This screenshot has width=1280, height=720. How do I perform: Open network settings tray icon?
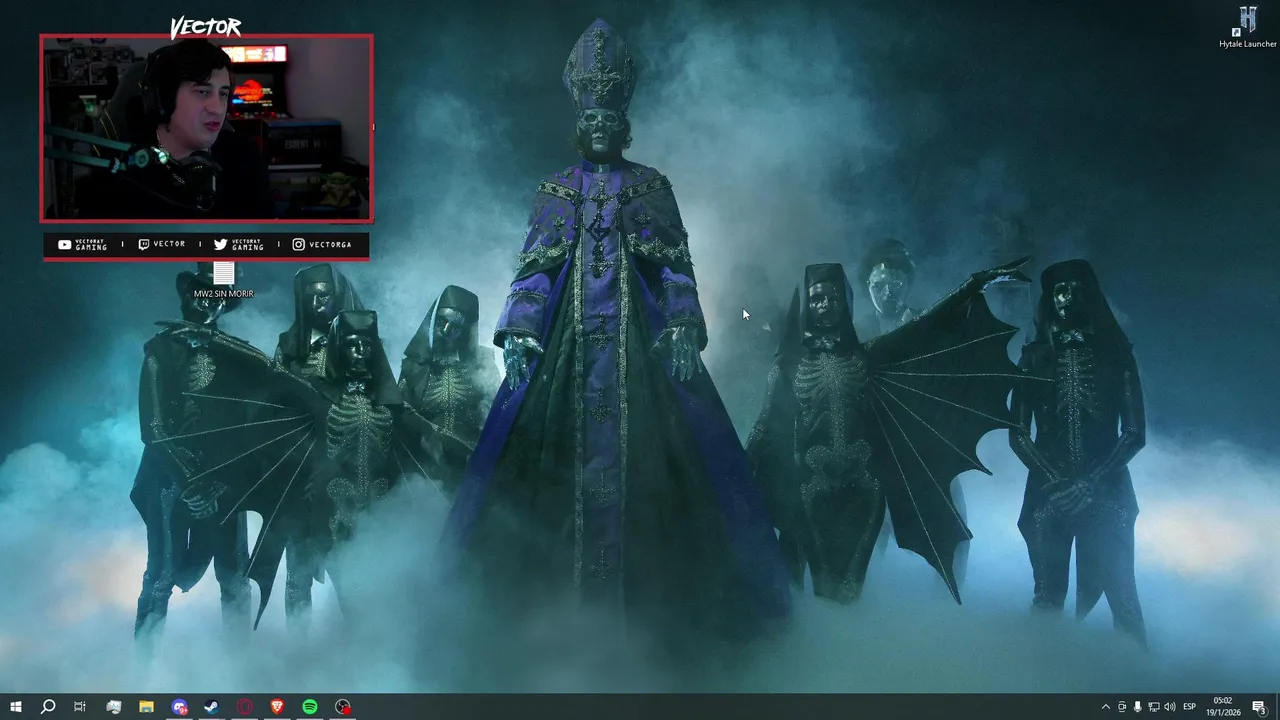(x=1154, y=707)
